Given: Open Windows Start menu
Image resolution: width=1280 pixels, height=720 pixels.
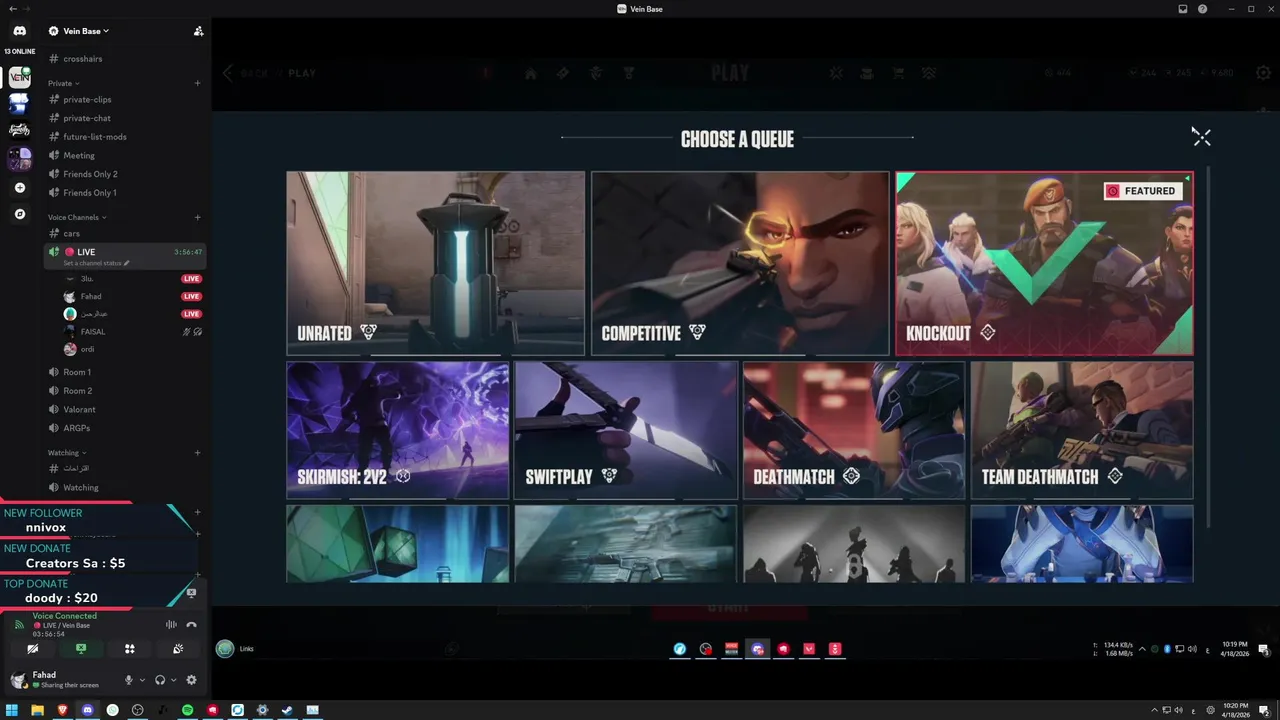Looking at the screenshot, I should (x=13, y=710).
